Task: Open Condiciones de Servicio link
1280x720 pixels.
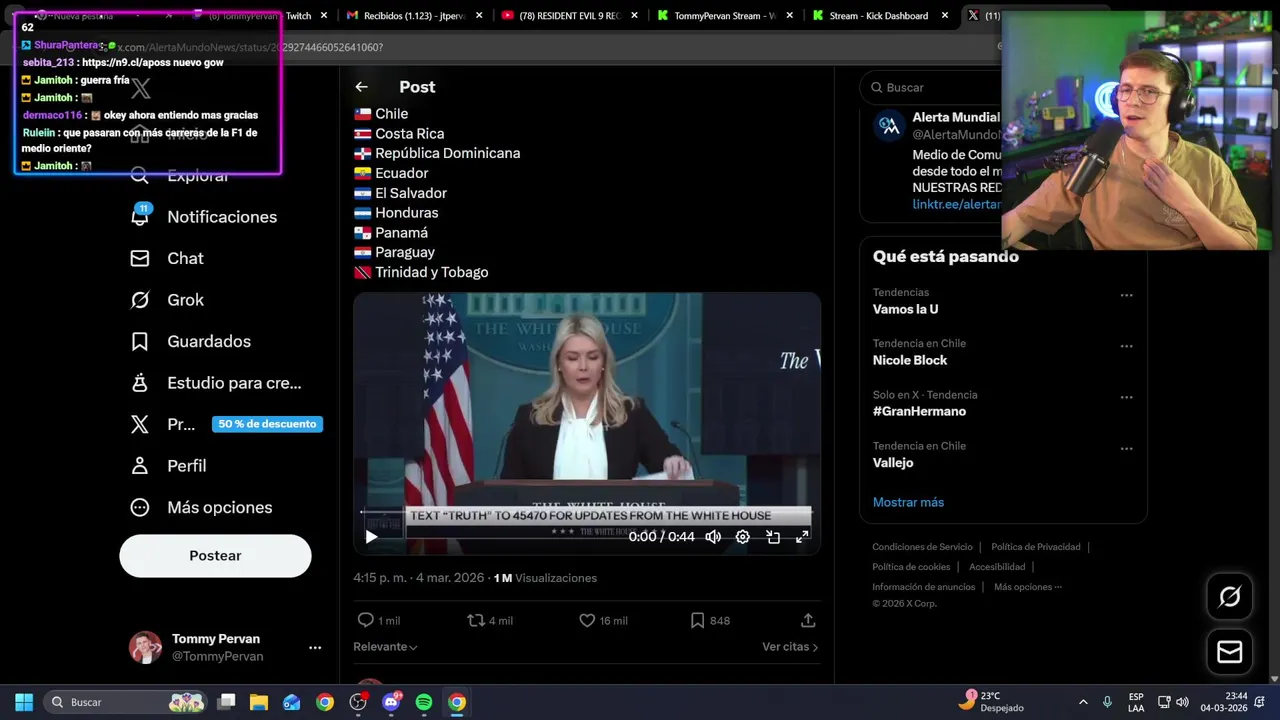Action: 922,547
